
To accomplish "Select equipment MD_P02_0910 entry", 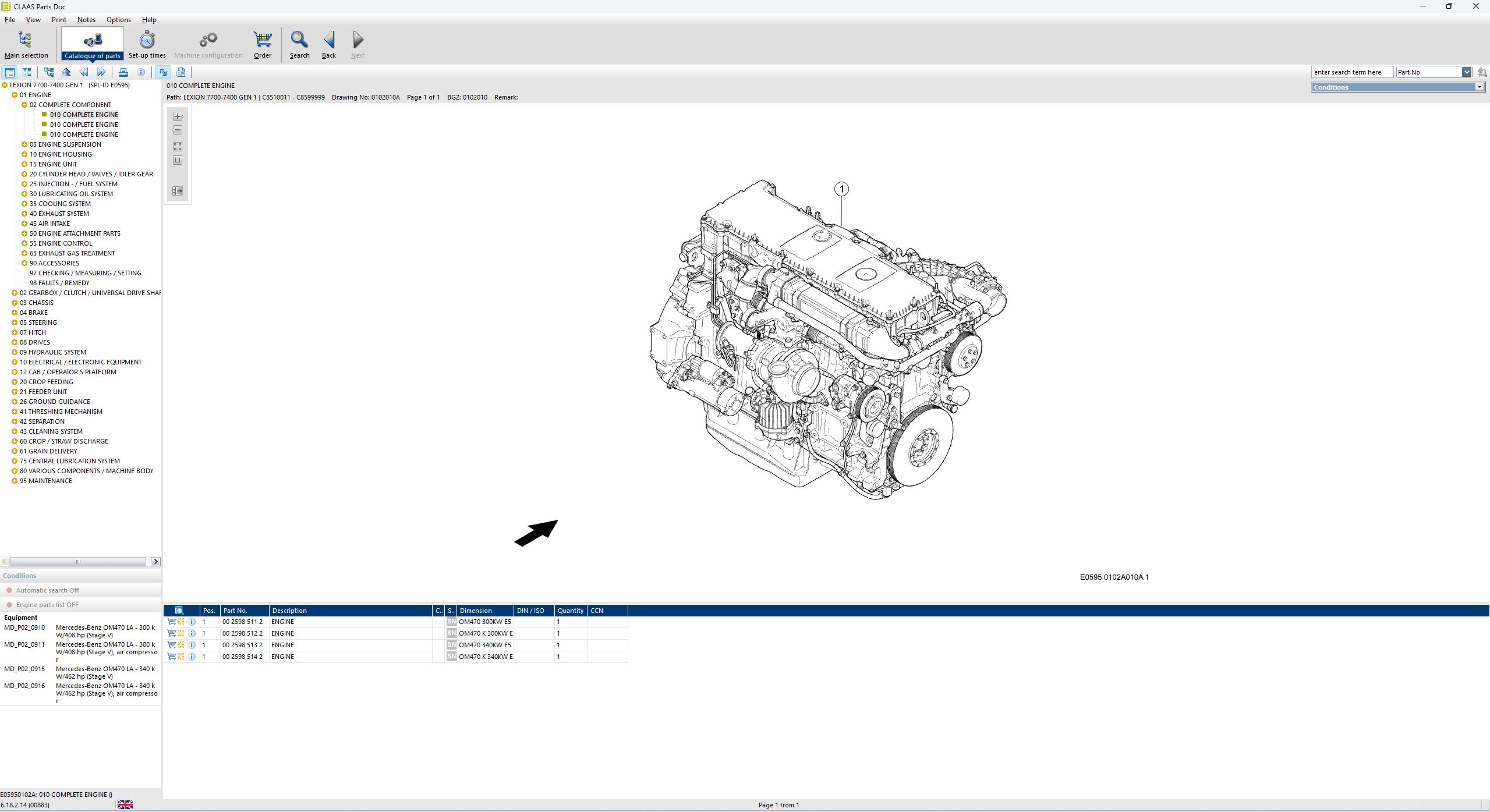I will pos(80,631).
